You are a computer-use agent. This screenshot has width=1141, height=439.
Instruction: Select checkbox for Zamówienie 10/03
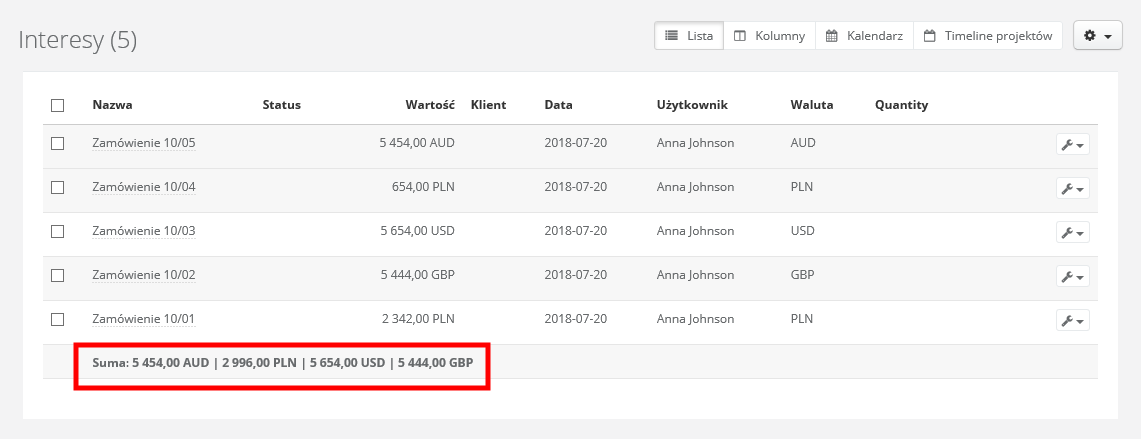point(57,231)
